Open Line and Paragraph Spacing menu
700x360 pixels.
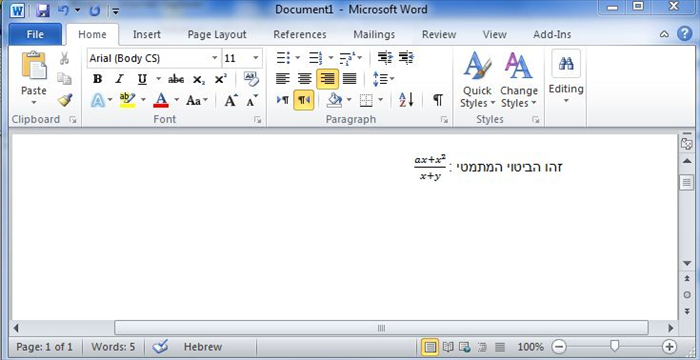[x=383, y=79]
